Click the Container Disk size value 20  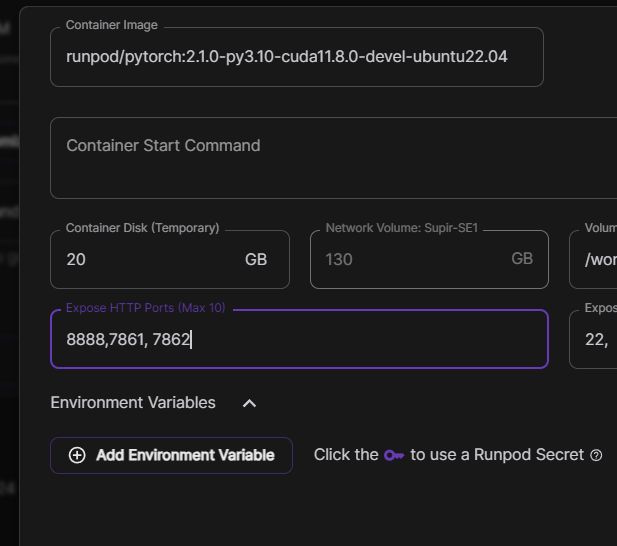[76, 259]
